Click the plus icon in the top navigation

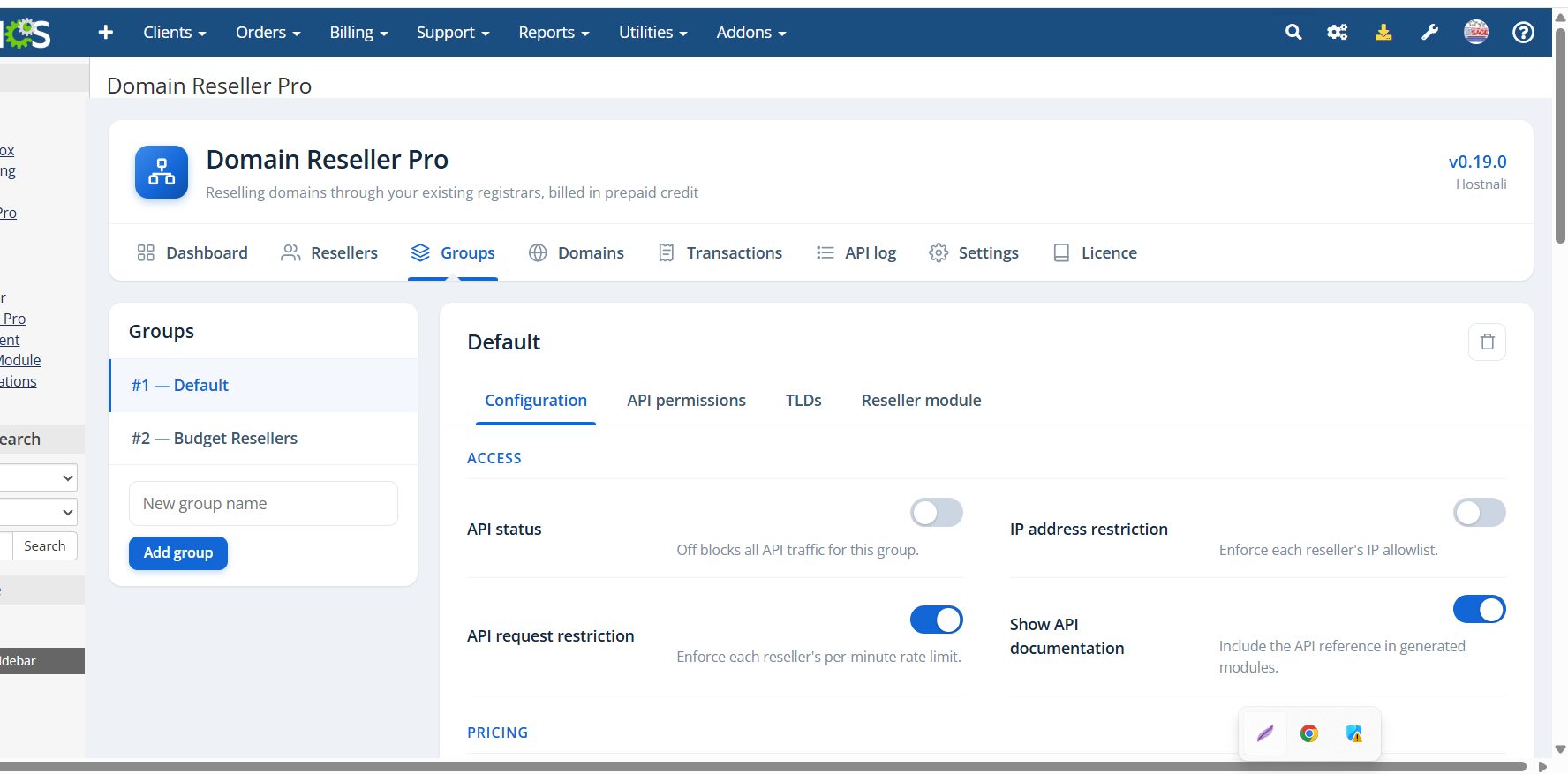[106, 33]
